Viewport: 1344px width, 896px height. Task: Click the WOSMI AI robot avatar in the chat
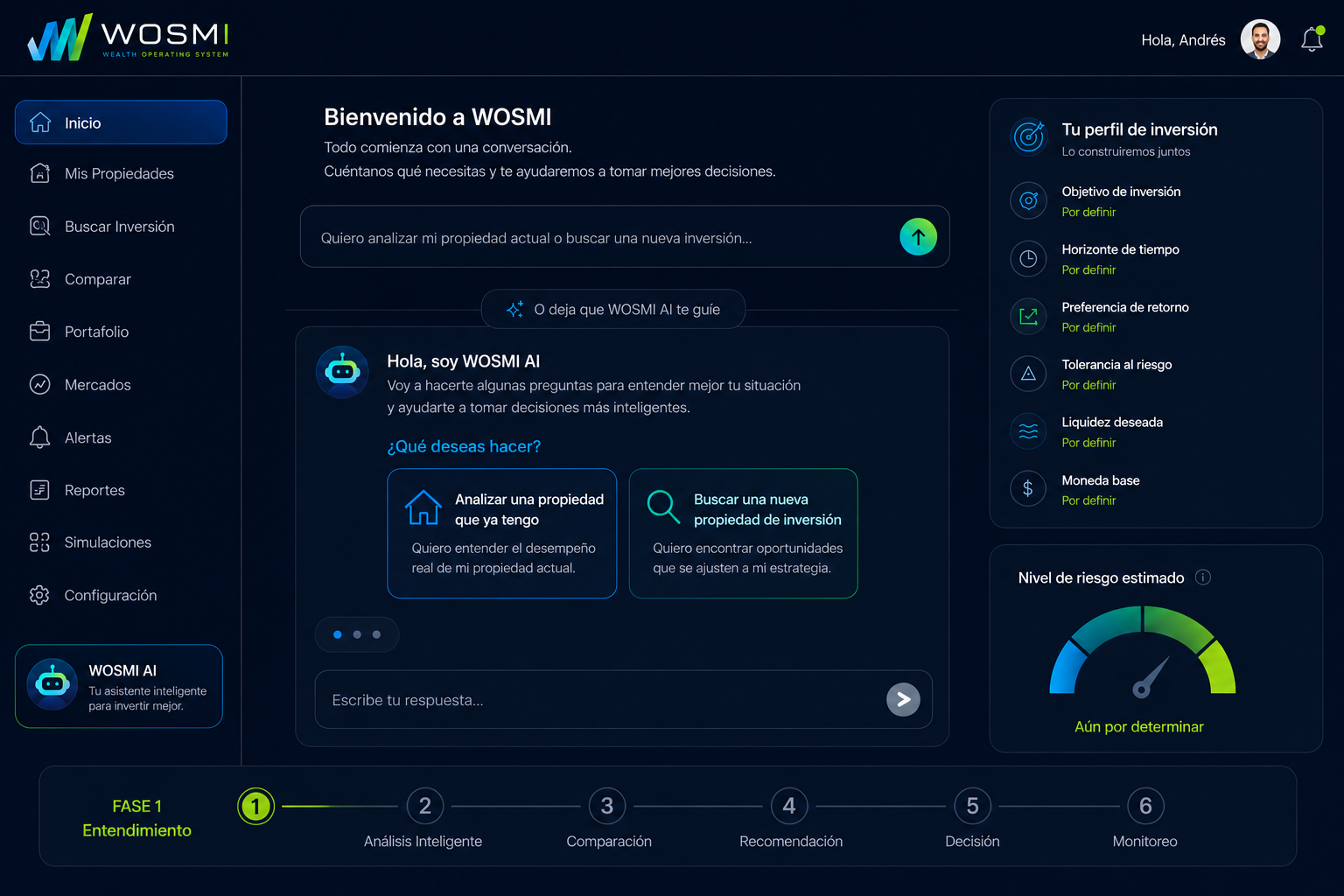342,372
